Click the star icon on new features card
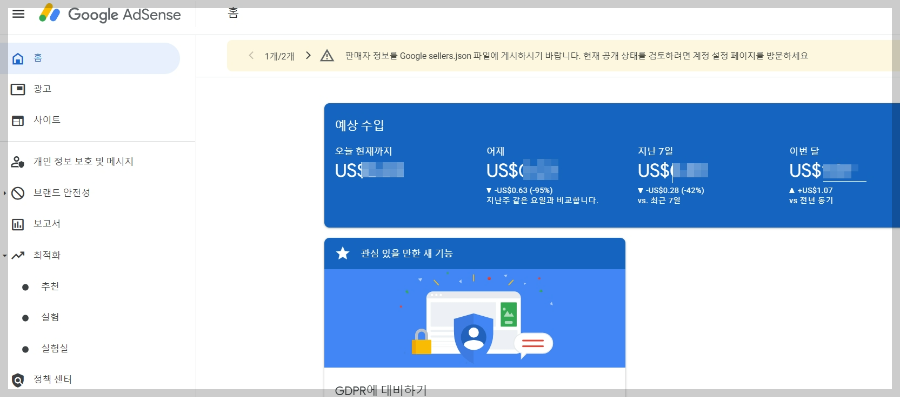The width and height of the screenshot is (900, 397). (343, 253)
